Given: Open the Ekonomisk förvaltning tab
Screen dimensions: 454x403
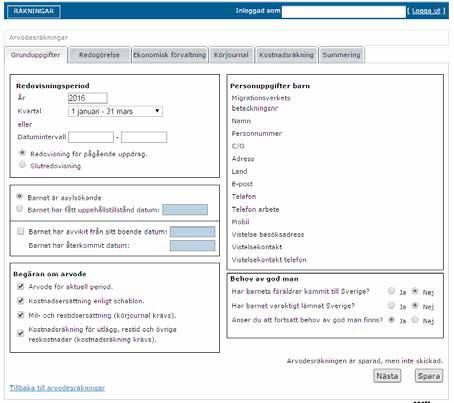Looking at the screenshot, I should (x=170, y=55).
